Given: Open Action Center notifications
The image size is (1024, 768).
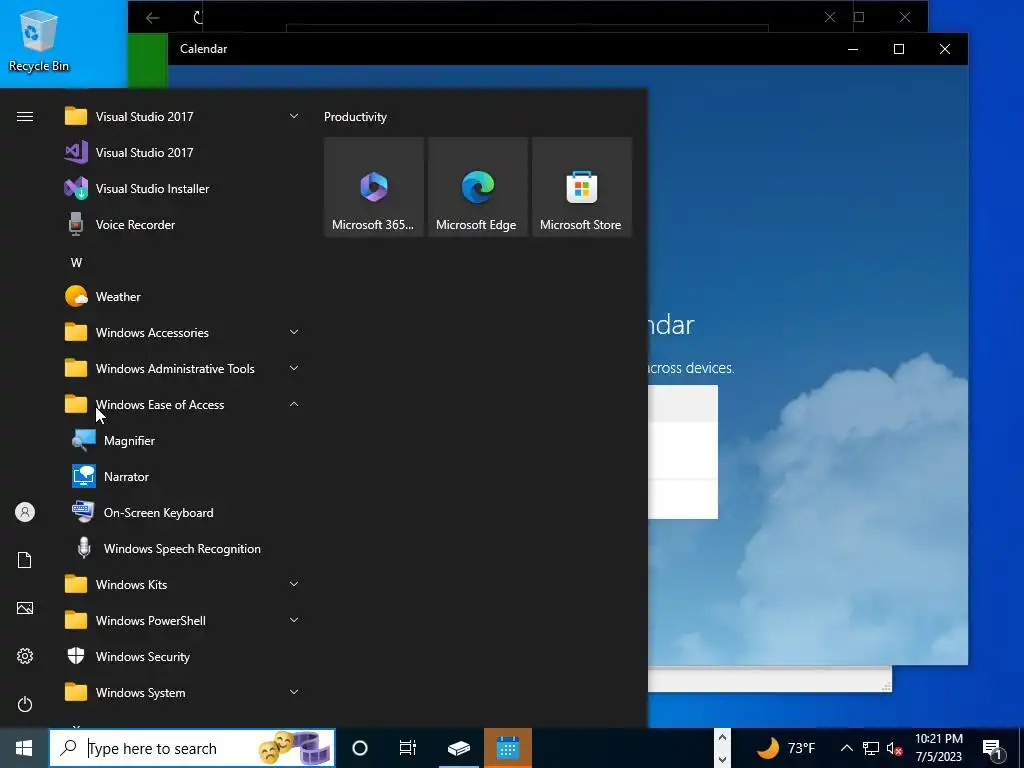Looking at the screenshot, I should click(992, 748).
